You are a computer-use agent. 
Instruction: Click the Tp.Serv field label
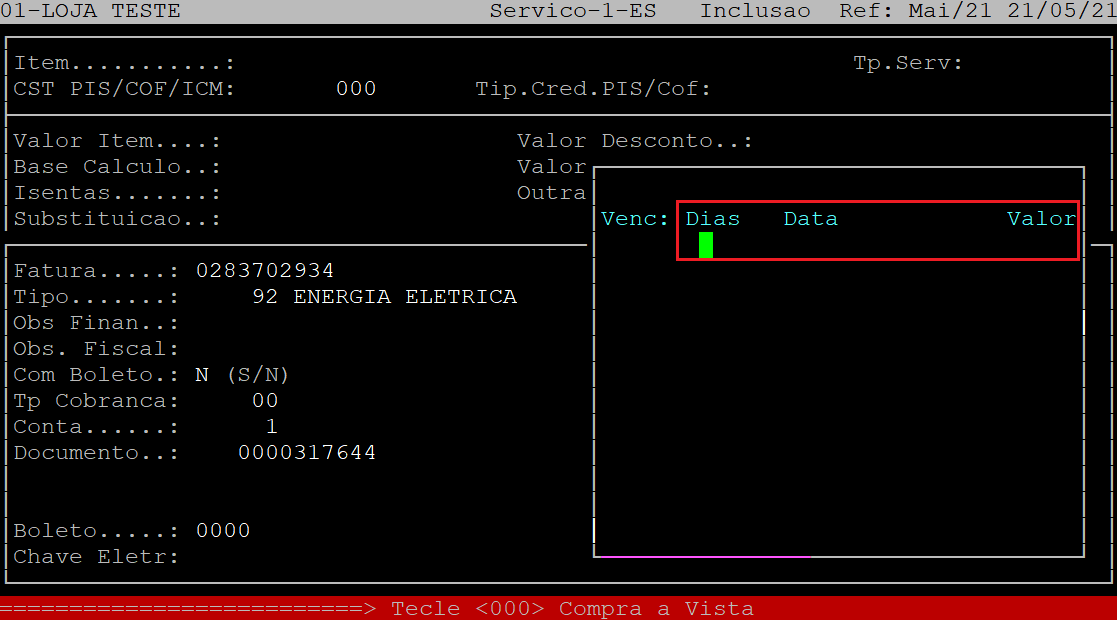[x=907, y=63]
